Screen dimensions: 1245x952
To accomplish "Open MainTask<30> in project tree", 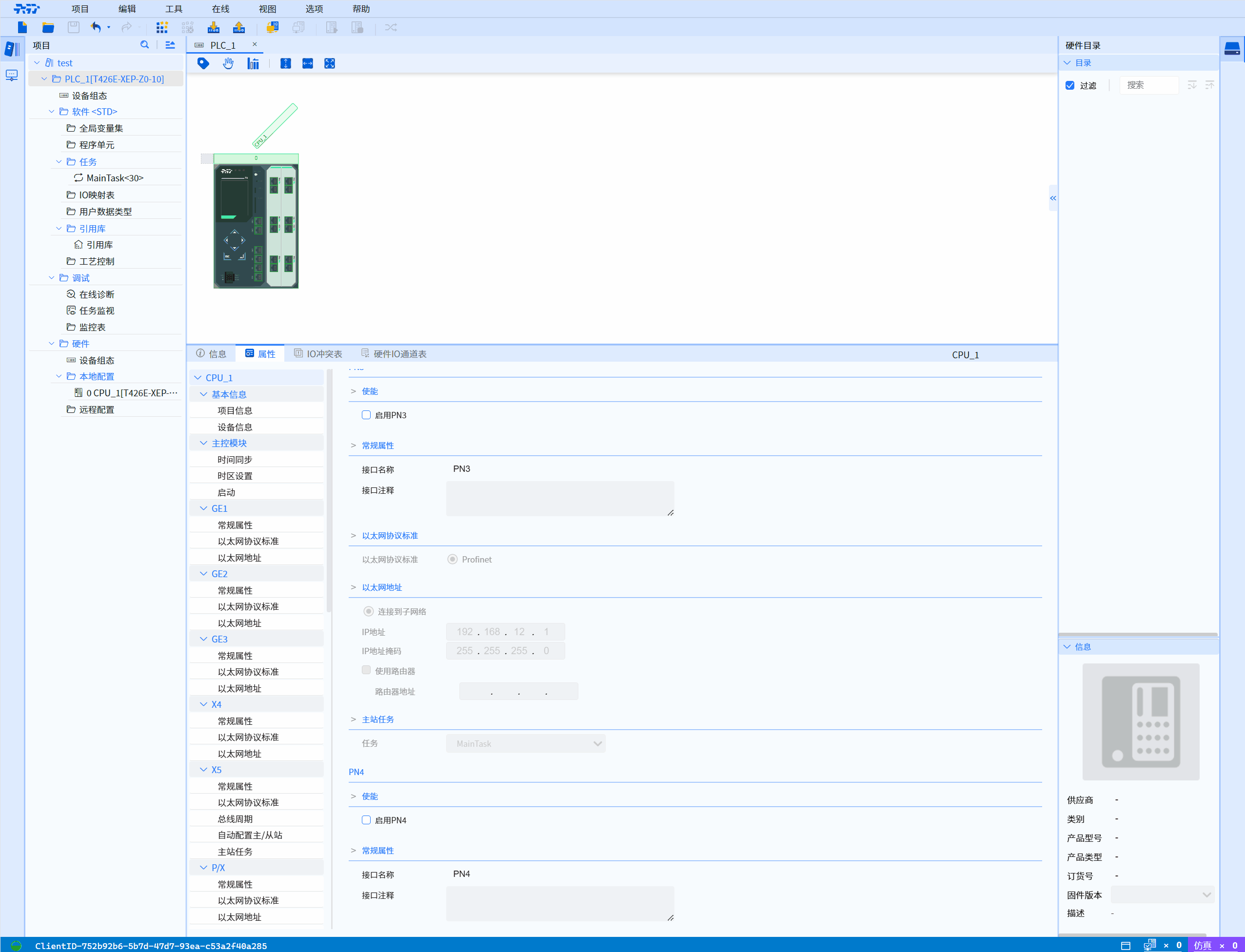I will 115,178.
